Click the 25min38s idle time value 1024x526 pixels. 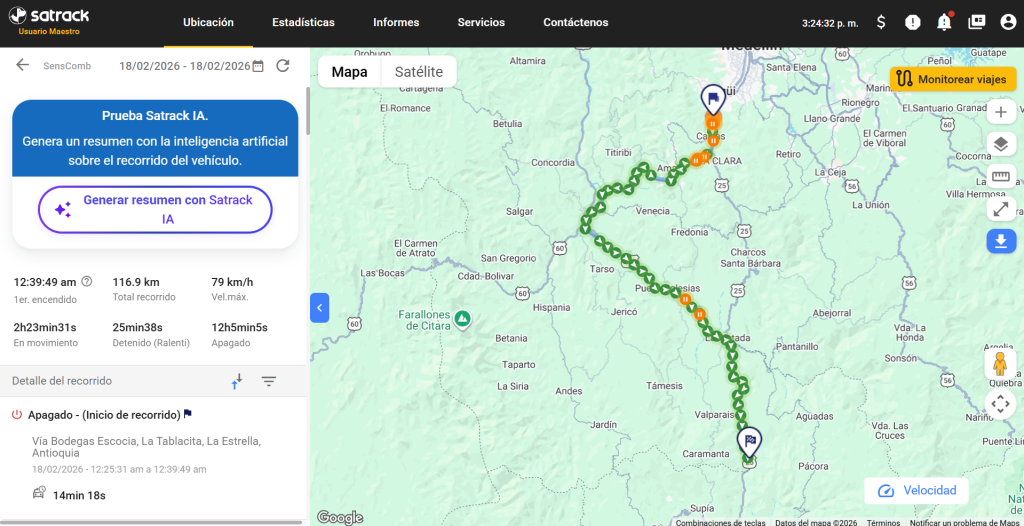[137, 327]
